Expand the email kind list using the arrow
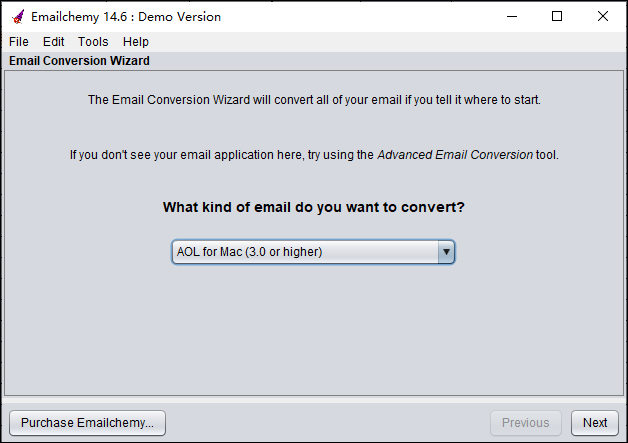The image size is (628, 443). 446,252
